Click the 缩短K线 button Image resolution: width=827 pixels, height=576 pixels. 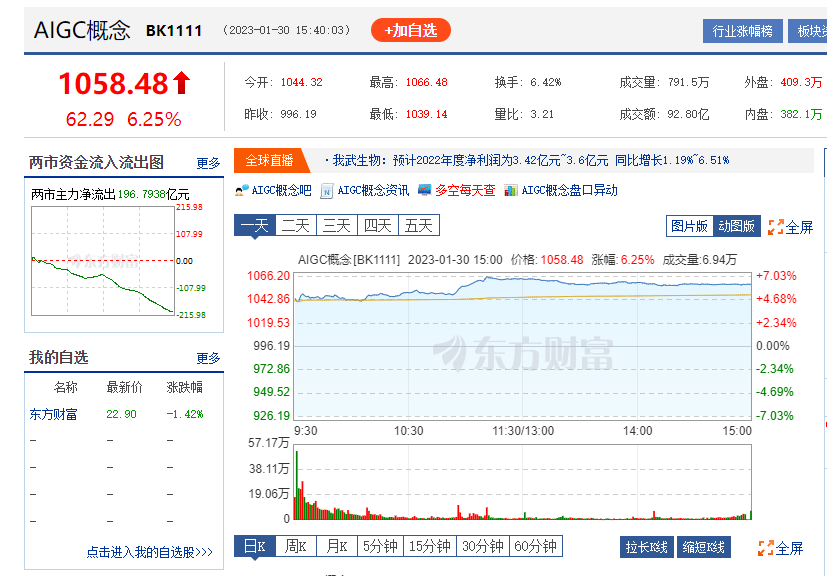[x=703, y=547]
